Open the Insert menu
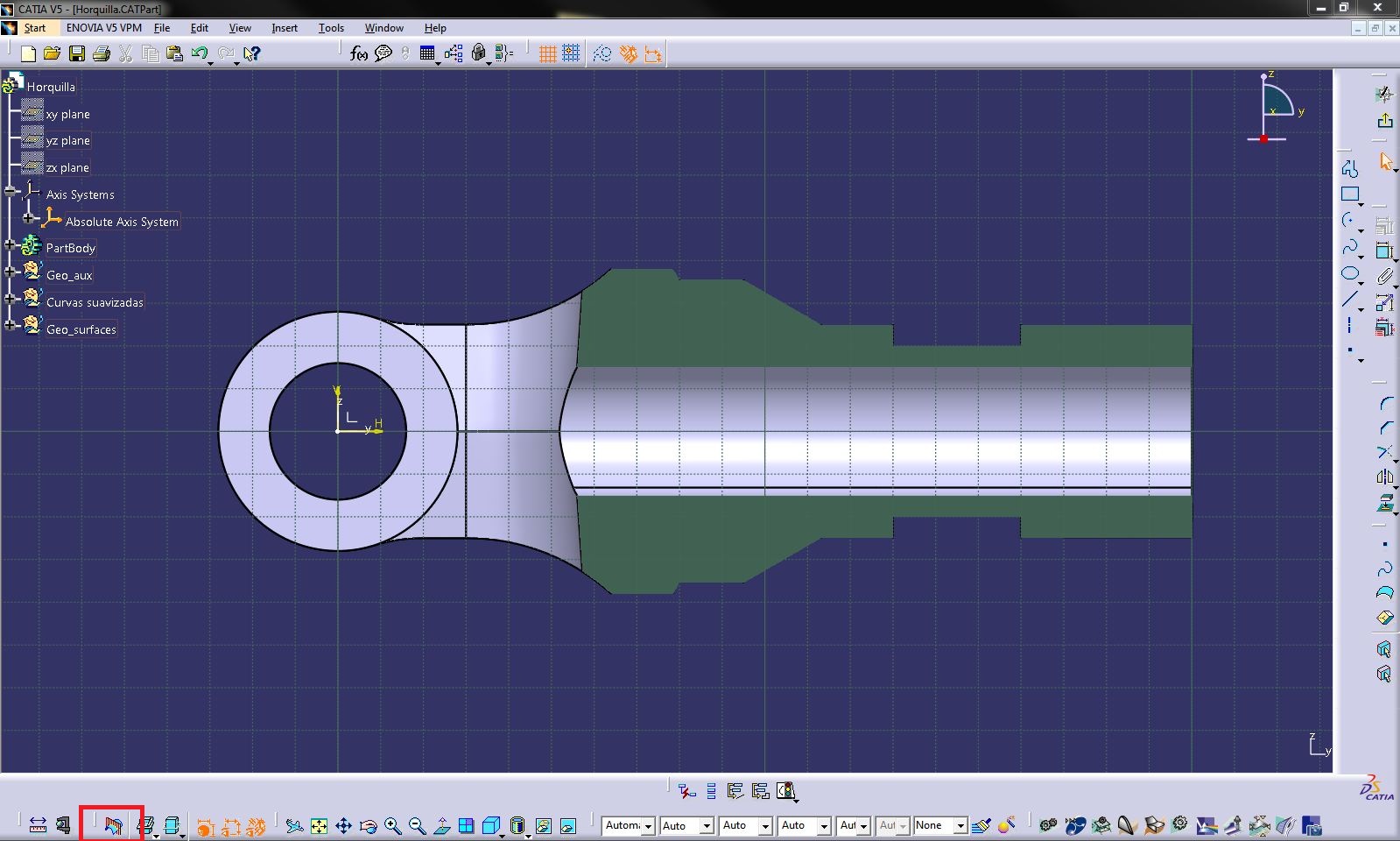This screenshot has height=841, width=1400. [x=285, y=28]
